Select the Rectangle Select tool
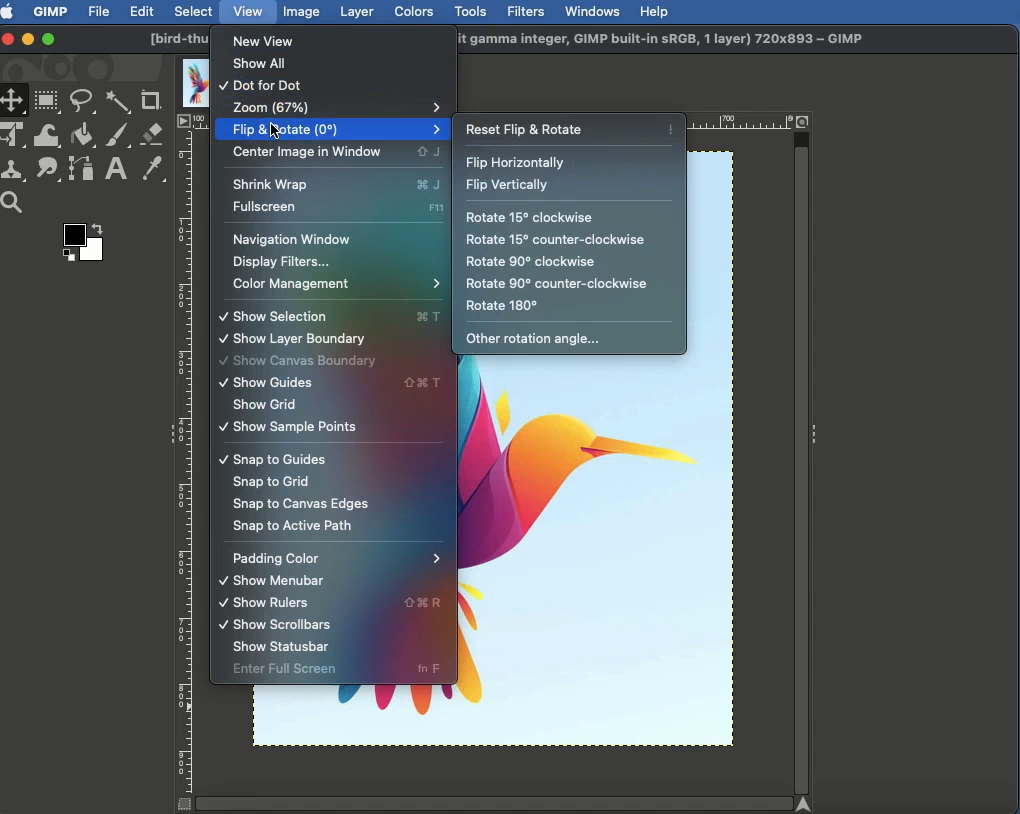This screenshot has height=814, width=1020. (x=47, y=102)
